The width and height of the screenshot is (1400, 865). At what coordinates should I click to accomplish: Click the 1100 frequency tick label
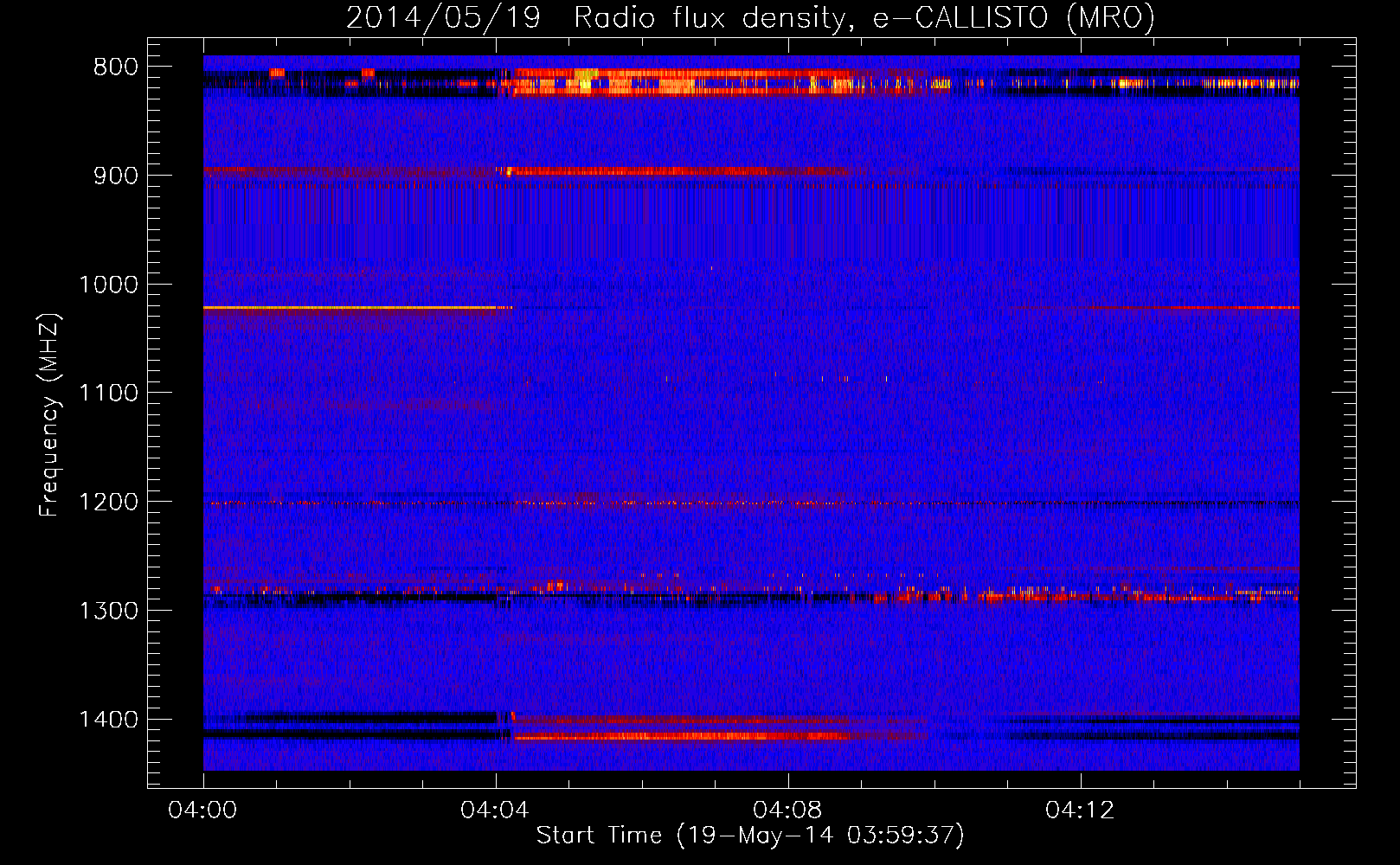(x=108, y=394)
